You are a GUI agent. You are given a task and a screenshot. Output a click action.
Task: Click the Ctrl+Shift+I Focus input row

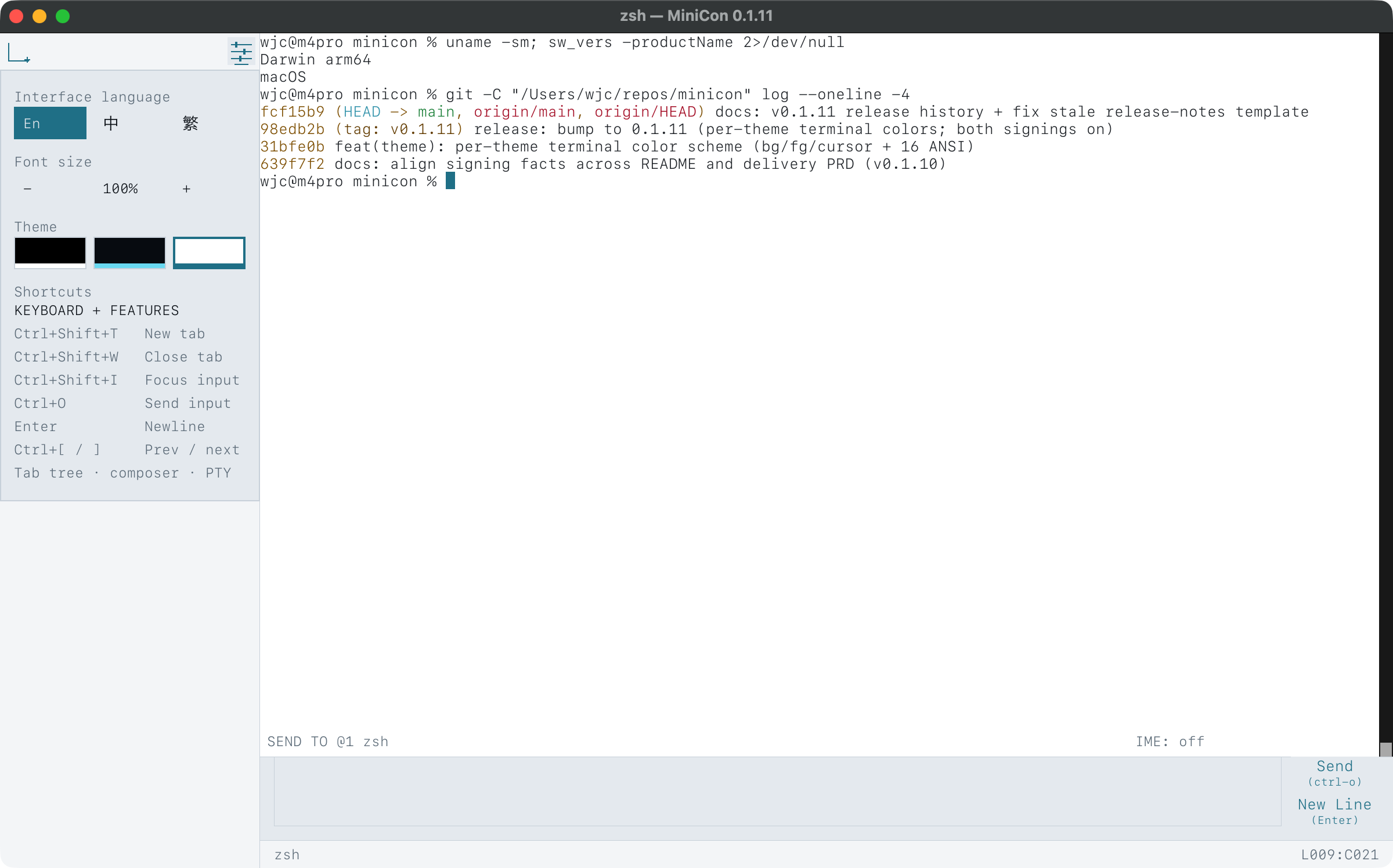pos(127,380)
